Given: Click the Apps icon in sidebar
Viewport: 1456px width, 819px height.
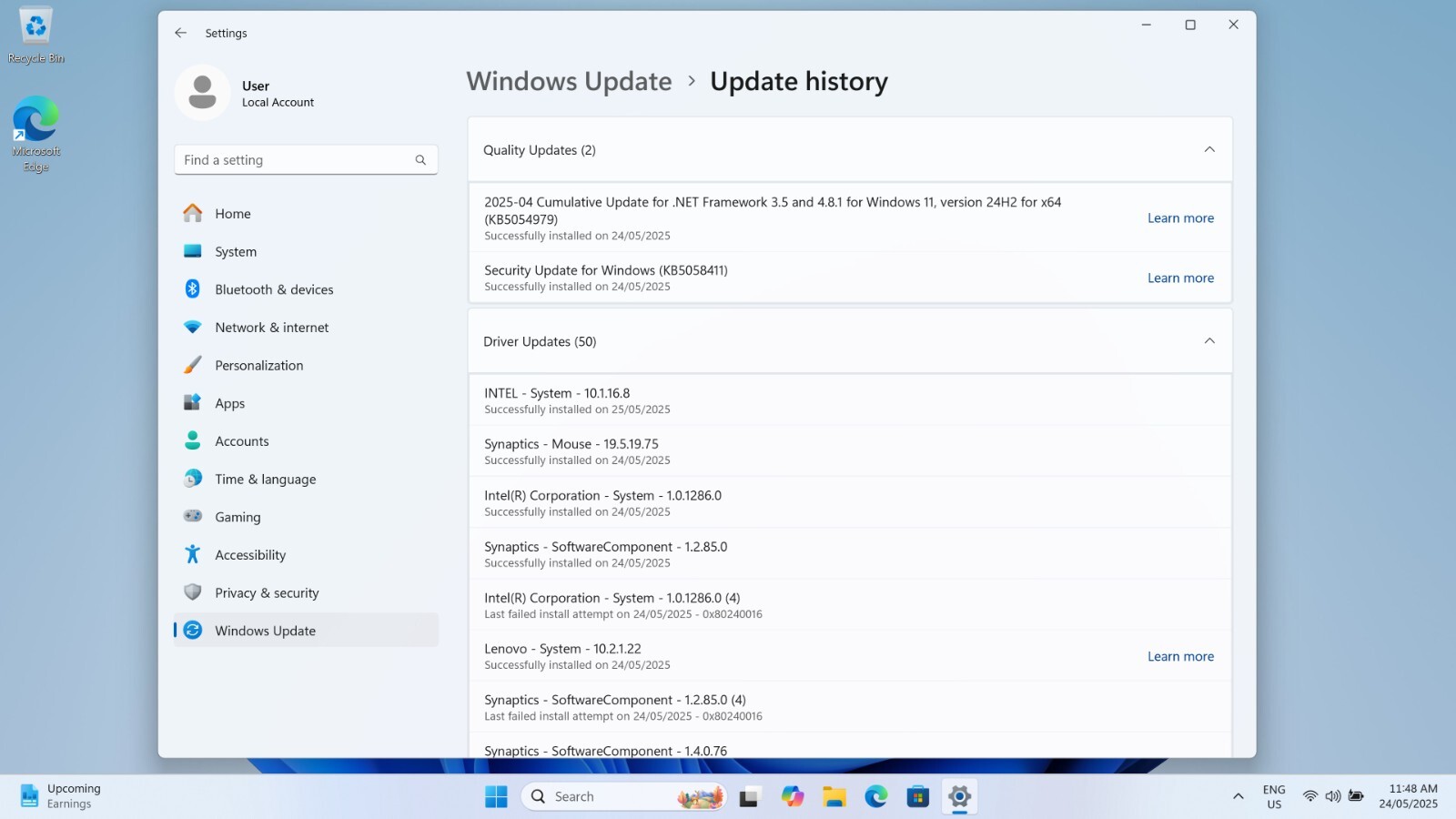Looking at the screenshot, I should [193, 402].
